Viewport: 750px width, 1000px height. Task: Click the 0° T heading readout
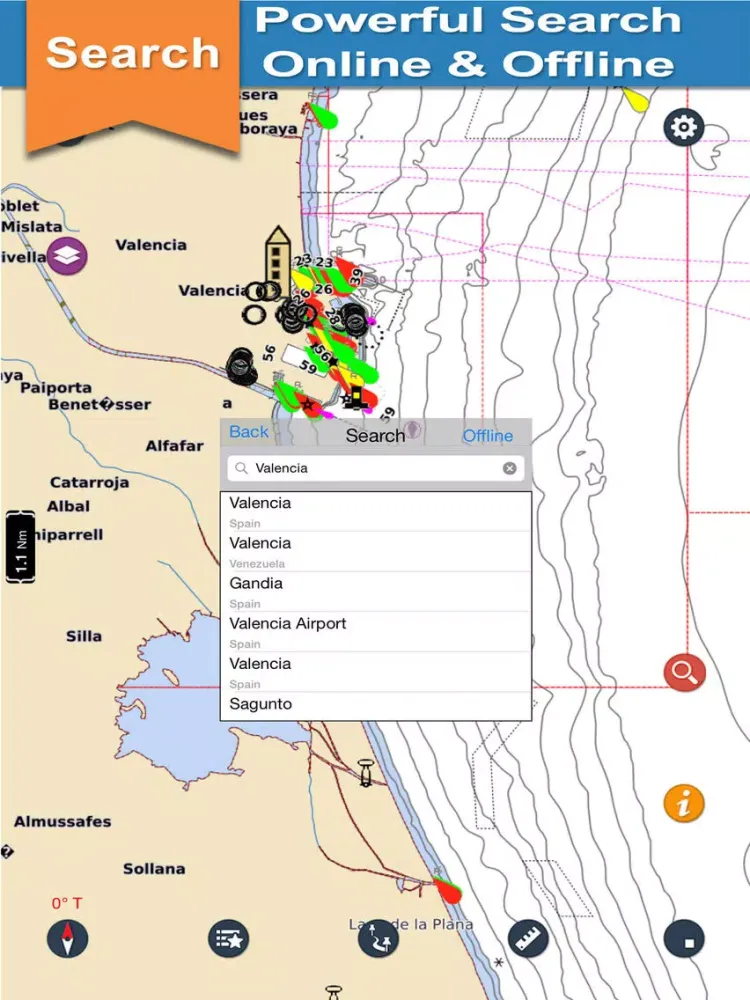coord(67,903)
